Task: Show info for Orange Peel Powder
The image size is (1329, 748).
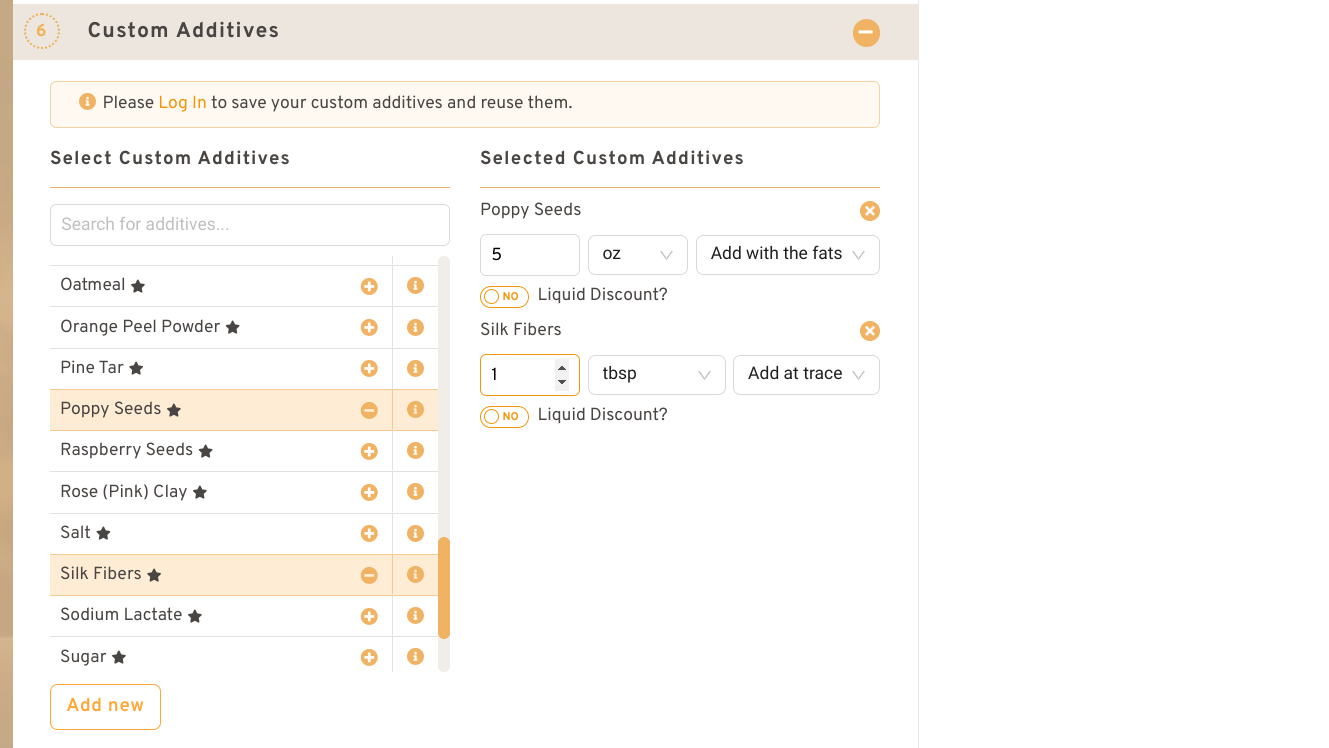Action: [416, 327]
